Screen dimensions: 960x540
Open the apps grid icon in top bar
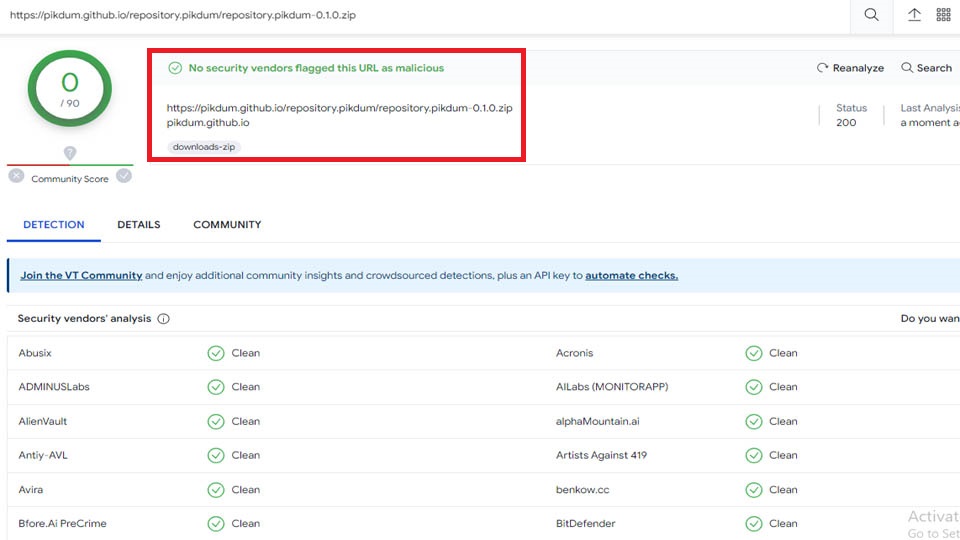(x=943, y=15)
